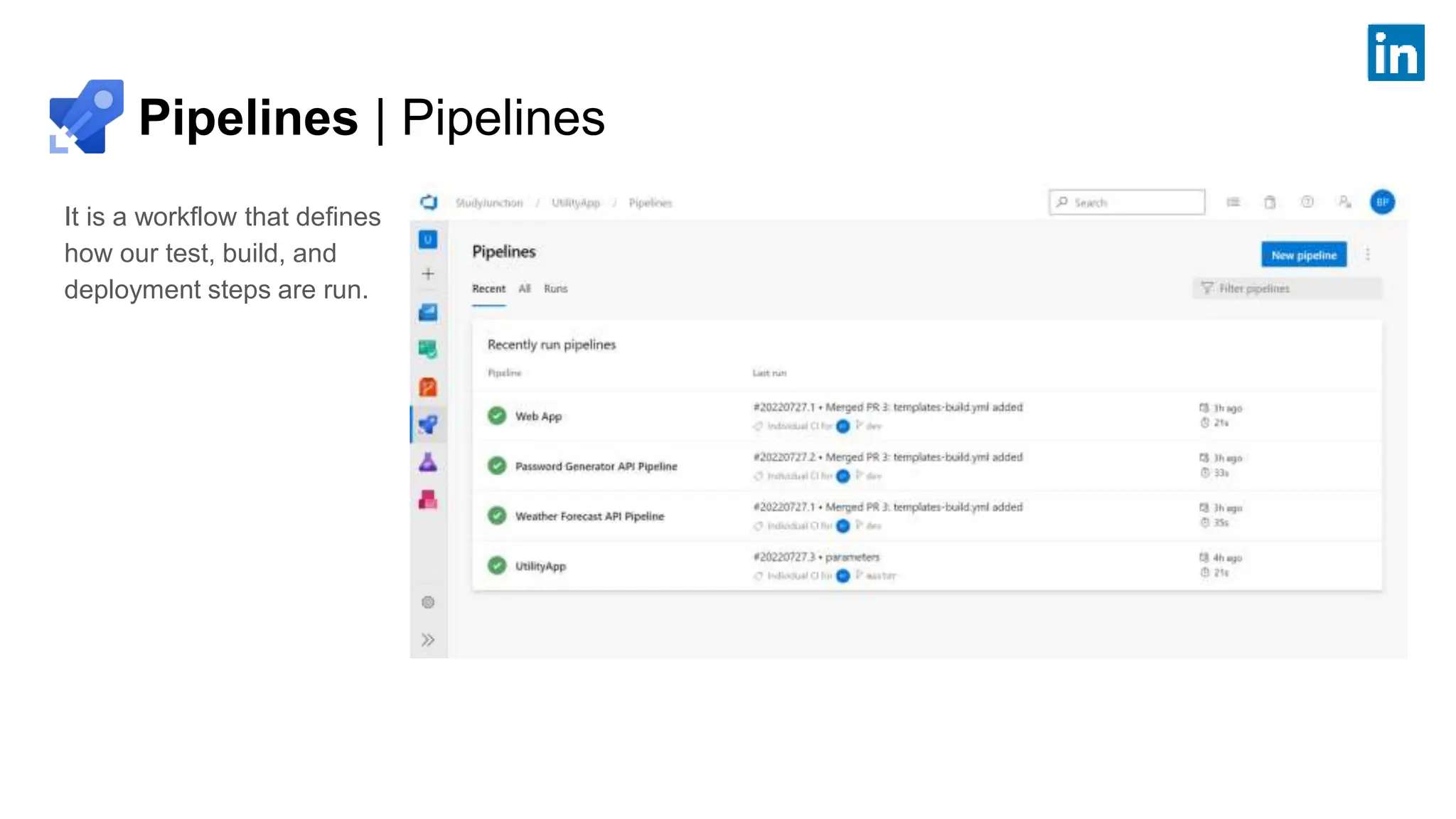Screen dimensions: 1456x819
Task: Click the Search box in header
Action: (1127, 203)
